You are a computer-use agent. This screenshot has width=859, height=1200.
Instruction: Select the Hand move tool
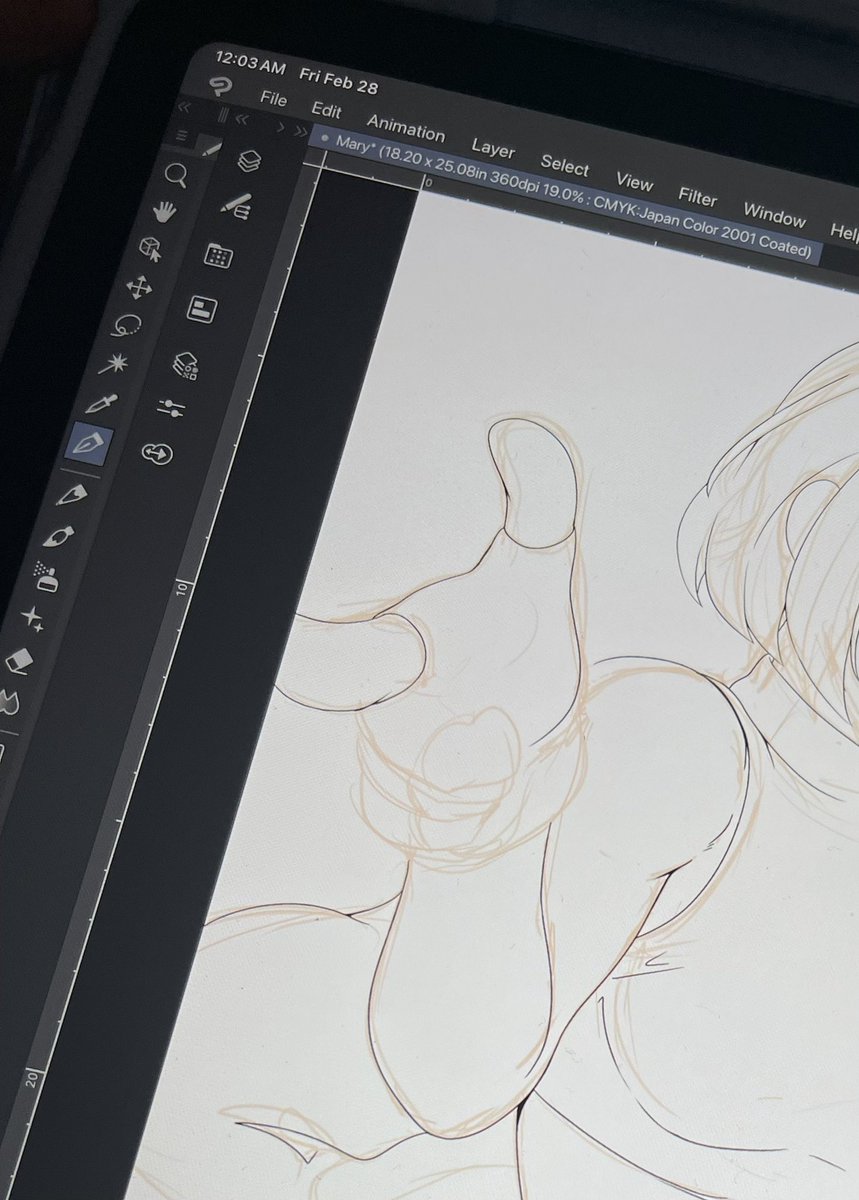pos(164,212)
